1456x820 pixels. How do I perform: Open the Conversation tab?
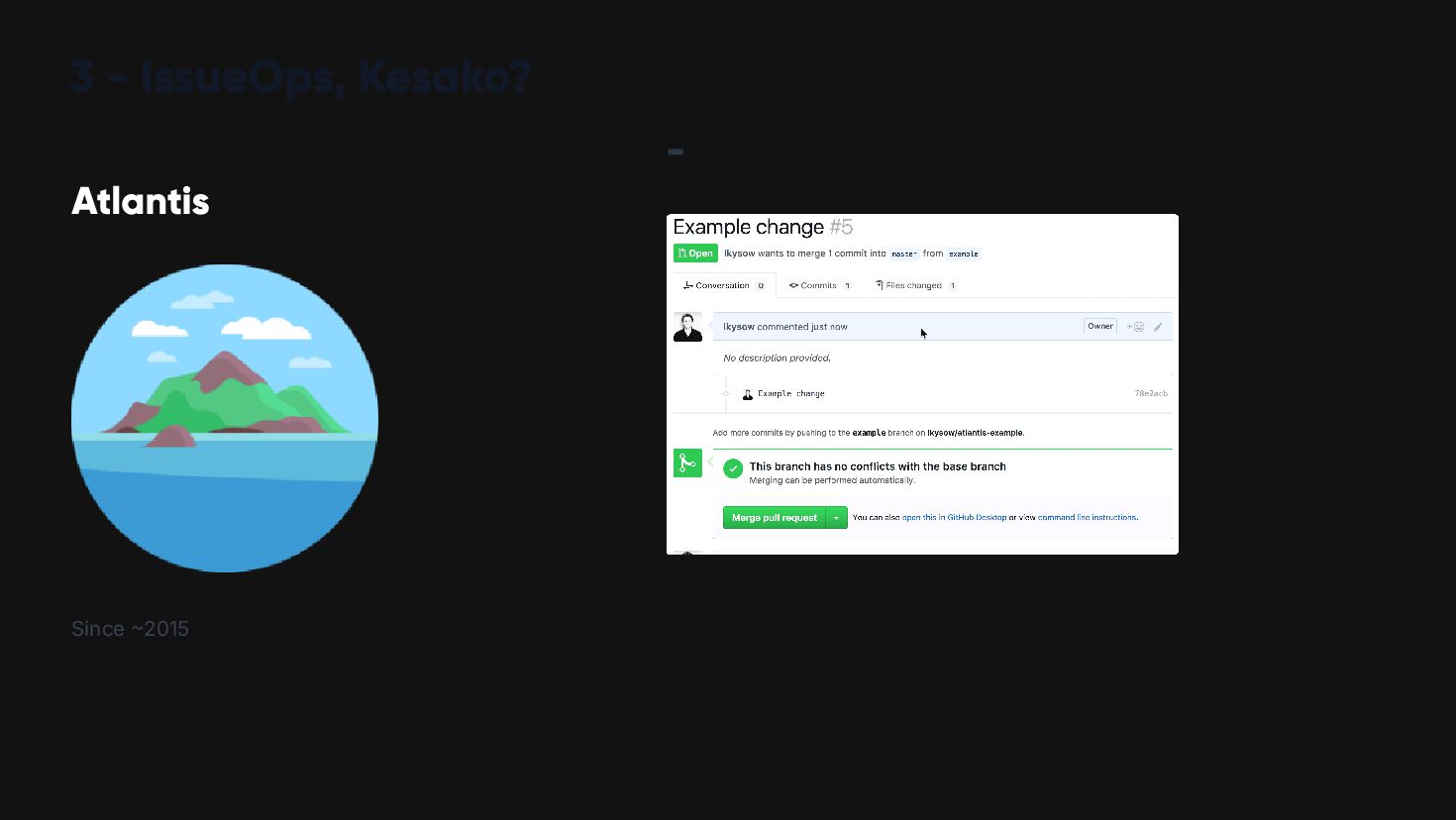click(x=724, y=285)
